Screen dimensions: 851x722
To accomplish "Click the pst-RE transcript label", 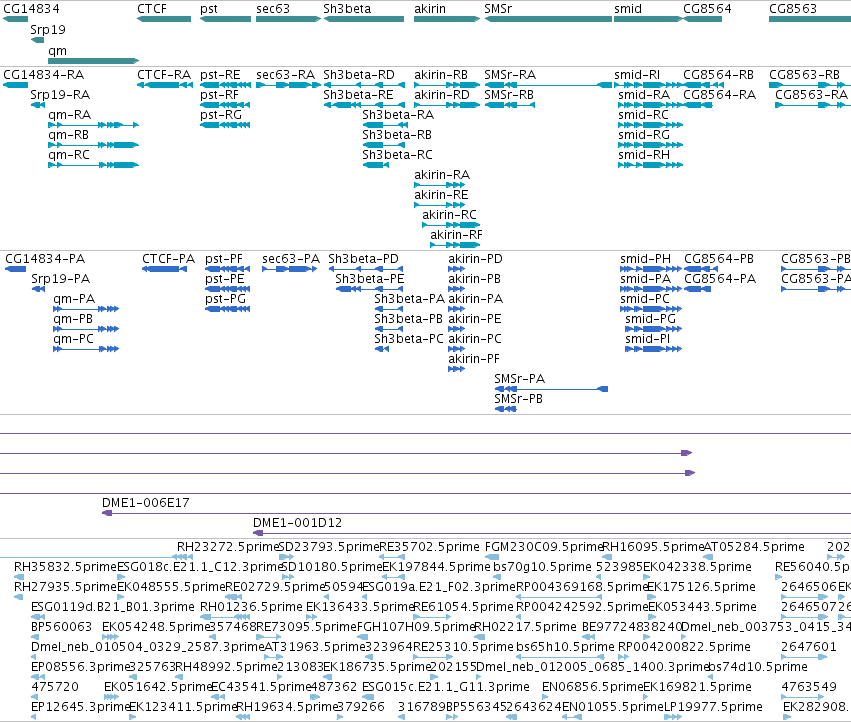I will click(220, 74).
